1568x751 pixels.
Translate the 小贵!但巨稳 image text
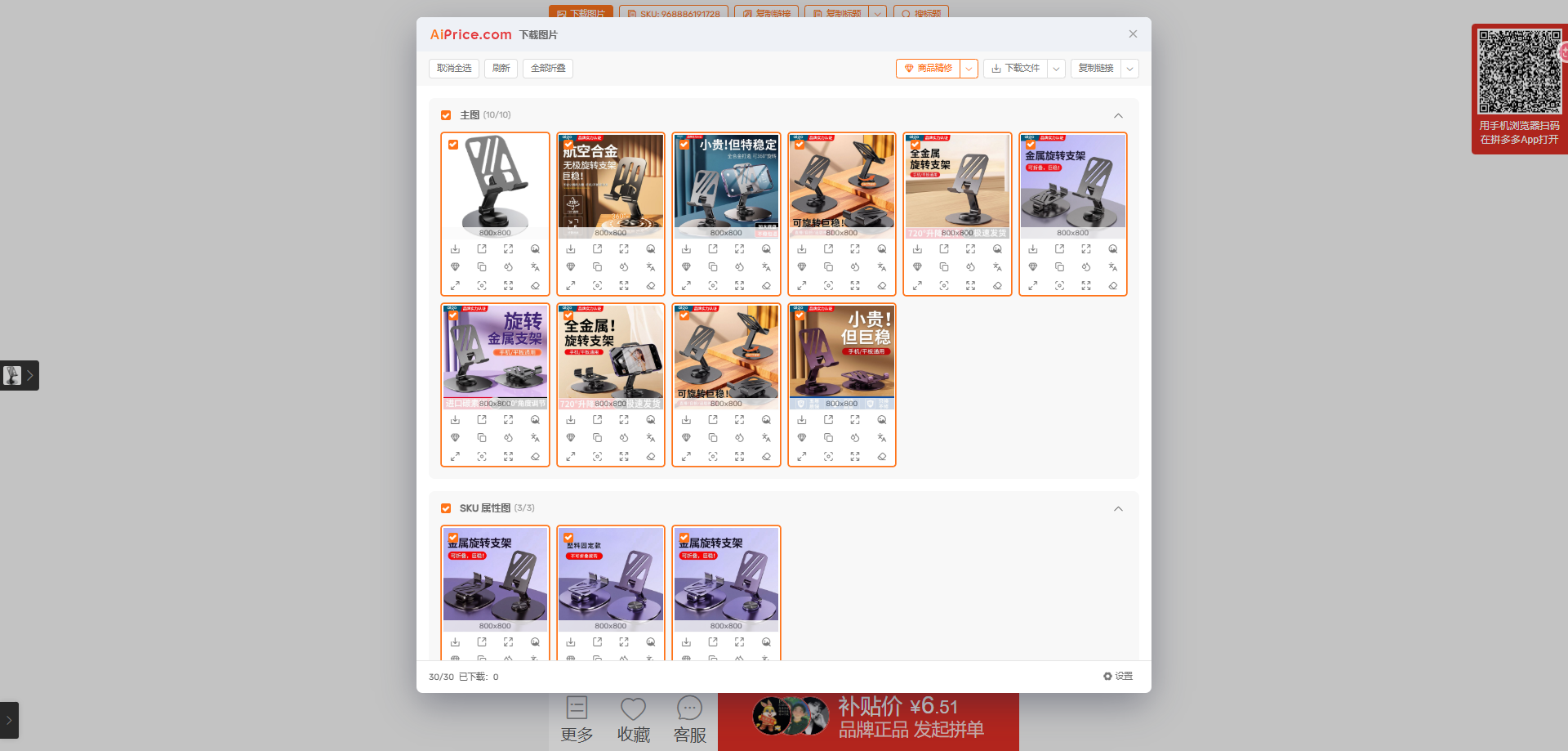coord(882,438)
